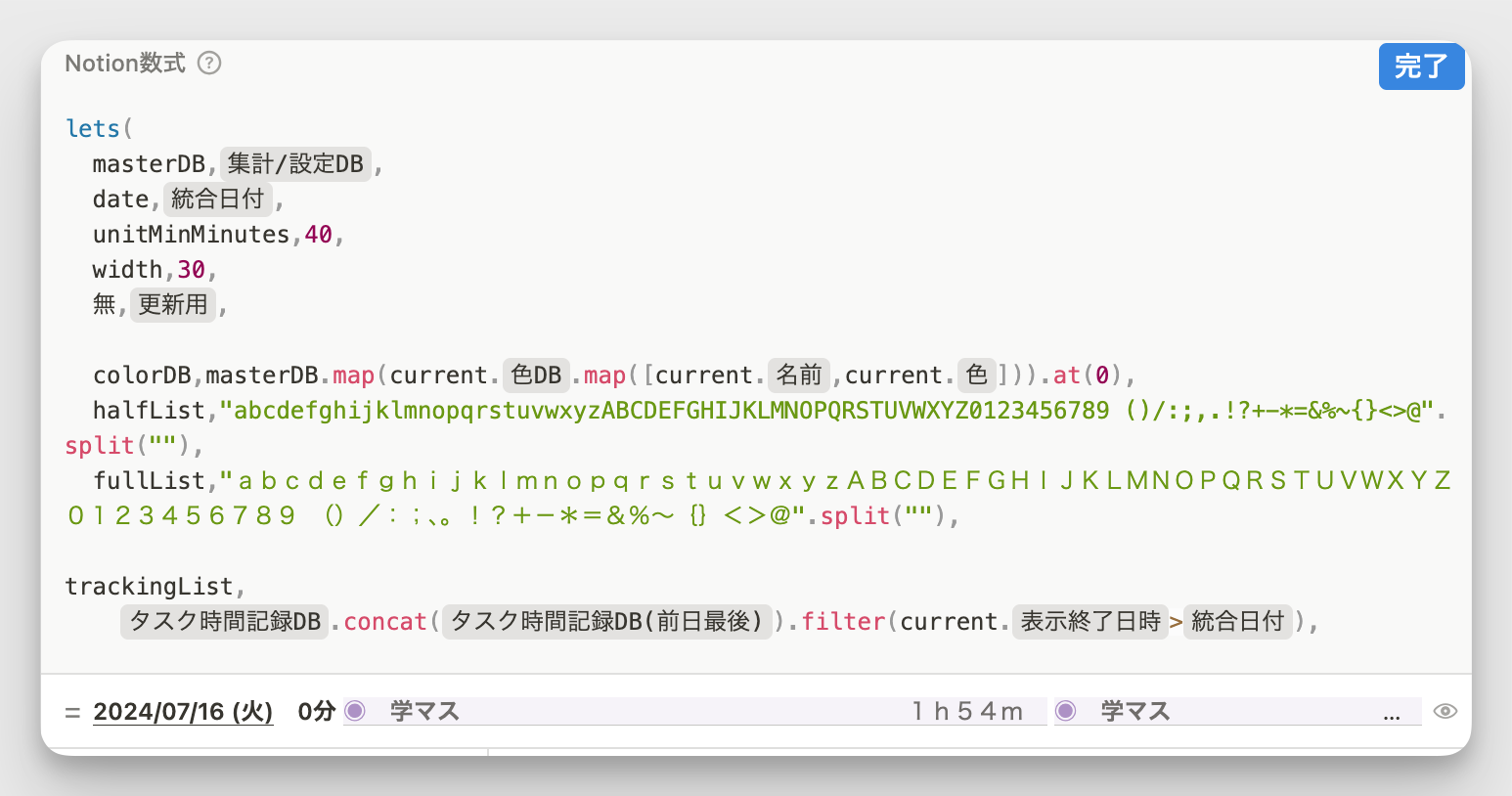Screen dimensions: 1512x796
Task: Select the 名前 property token
Action: [x=799, y=375]
